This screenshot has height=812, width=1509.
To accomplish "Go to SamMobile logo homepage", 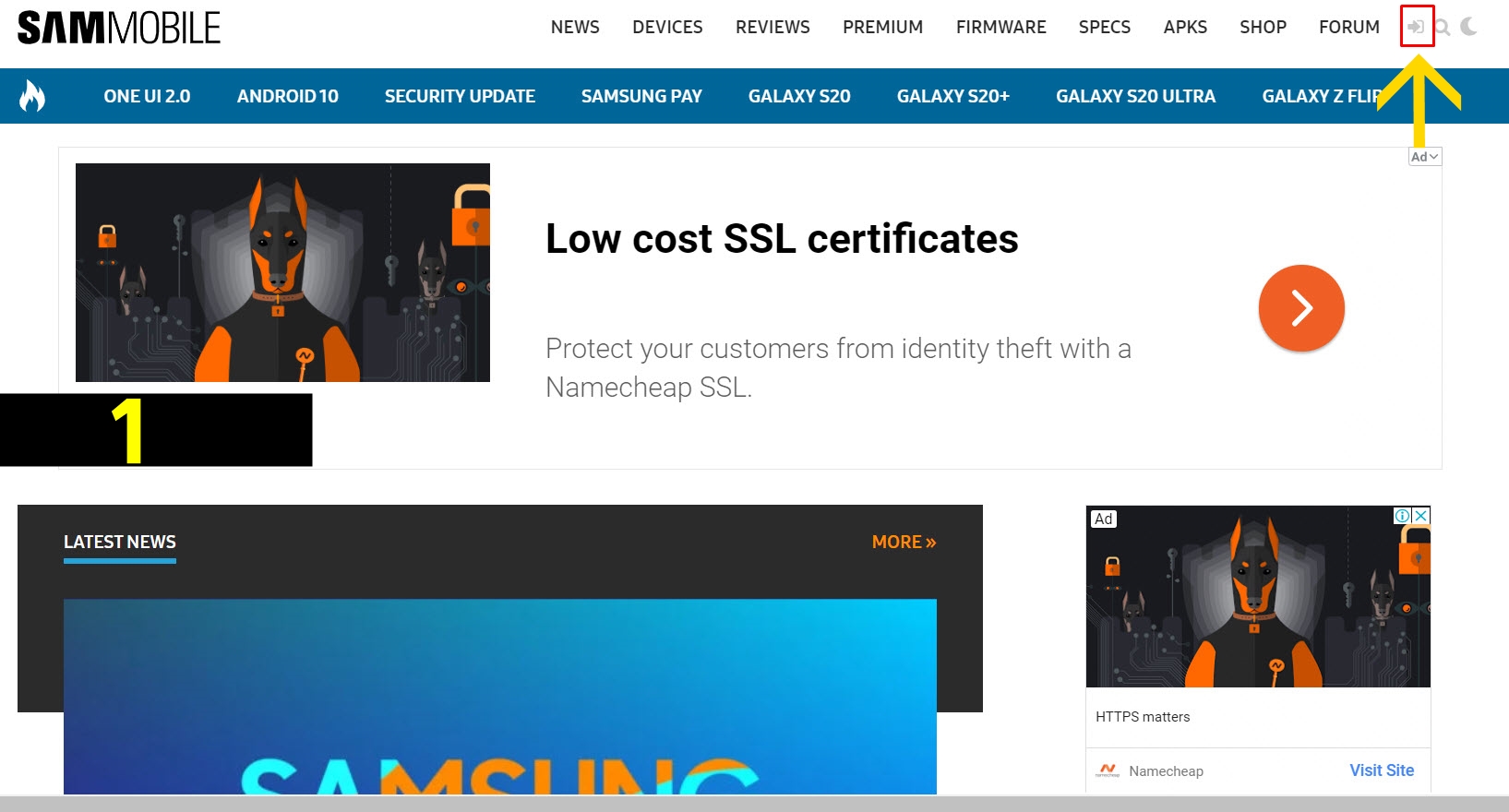I will [x=119, y=28].
